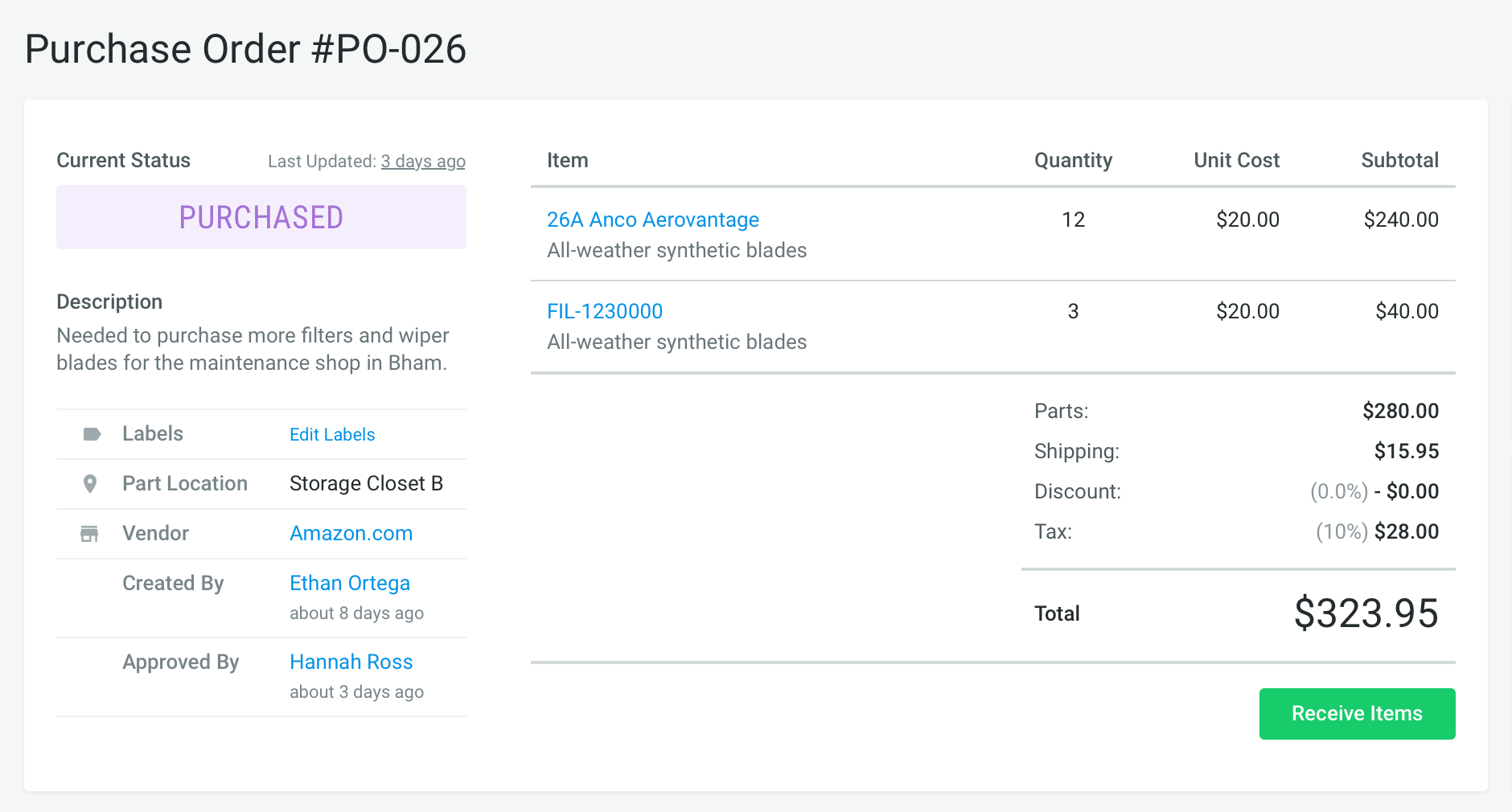Open the Edit Labels link

[x=331, y=434]
